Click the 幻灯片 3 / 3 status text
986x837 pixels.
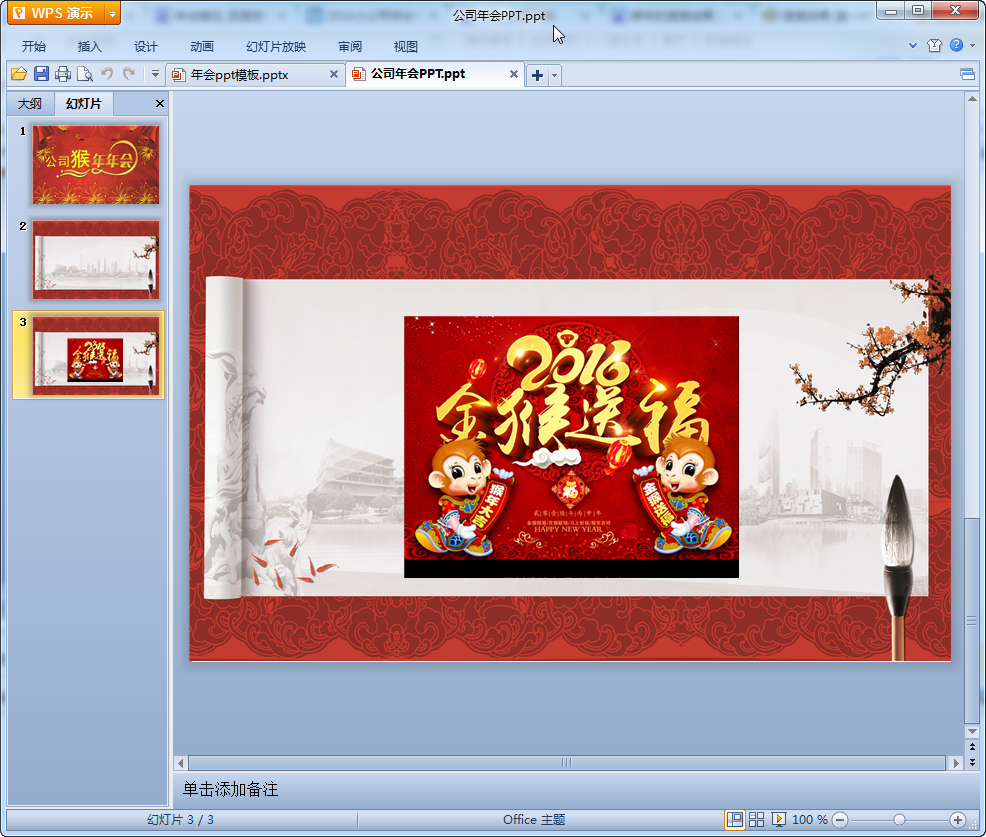(180, 819)
